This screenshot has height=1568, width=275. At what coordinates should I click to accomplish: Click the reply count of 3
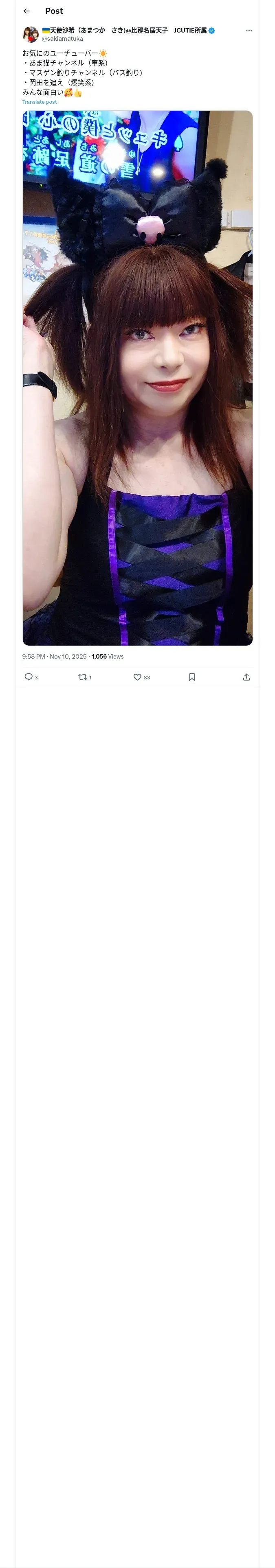(x=36, y=677)
